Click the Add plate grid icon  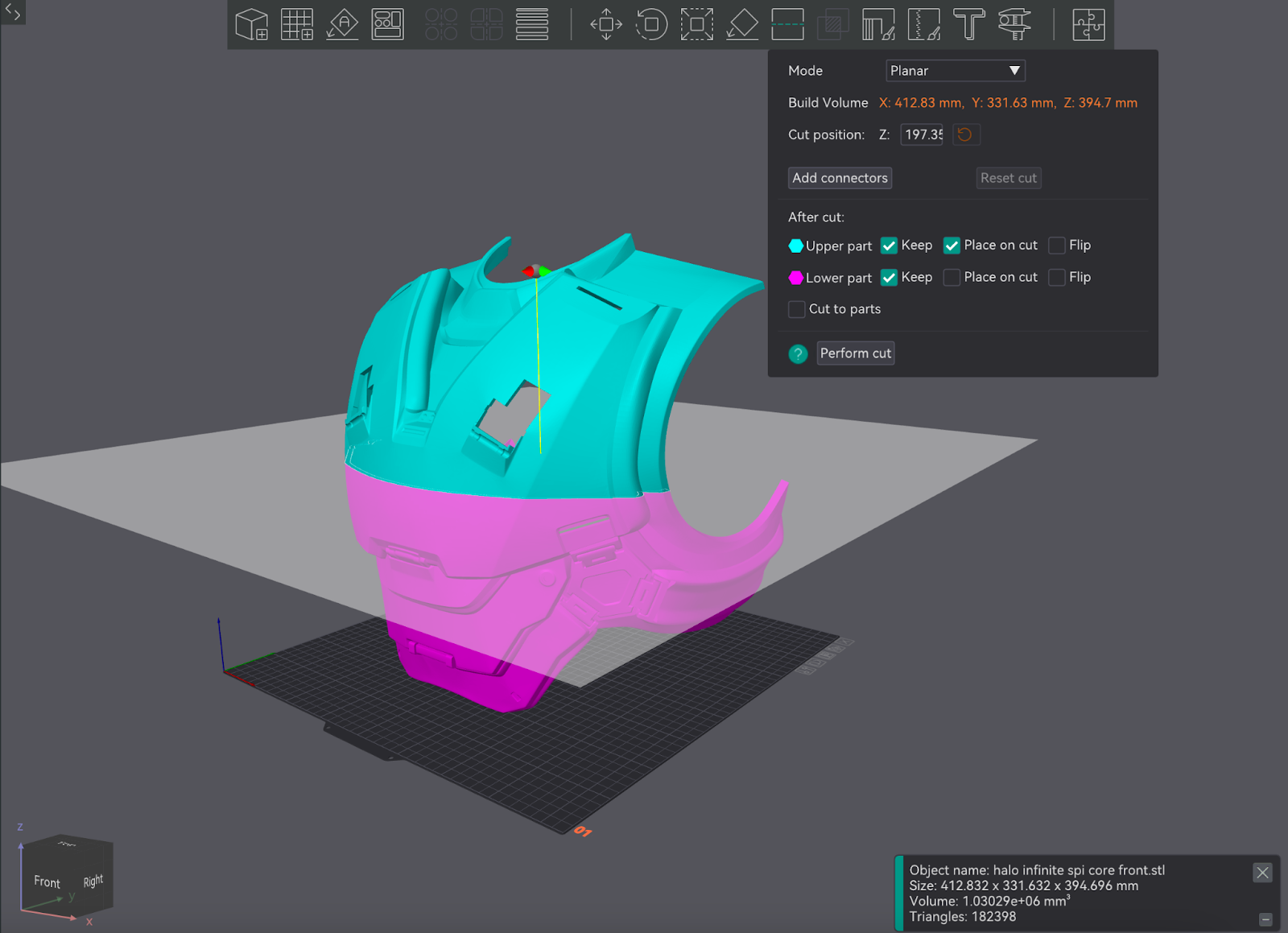297,24
